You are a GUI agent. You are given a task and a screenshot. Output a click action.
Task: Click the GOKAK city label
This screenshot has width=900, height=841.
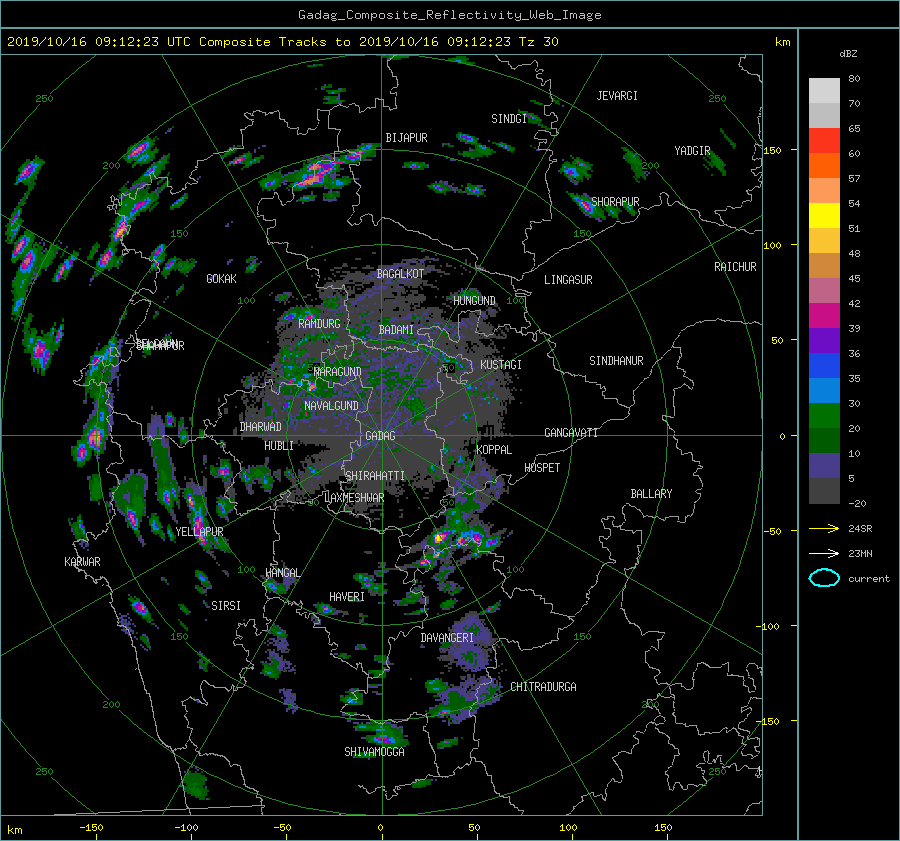(x=221, y=279)
